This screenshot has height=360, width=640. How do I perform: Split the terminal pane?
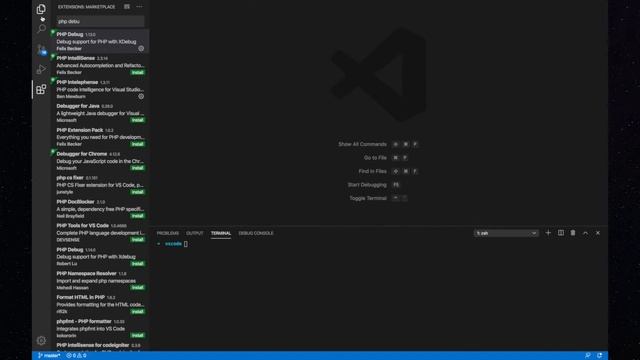coord(561,233)
